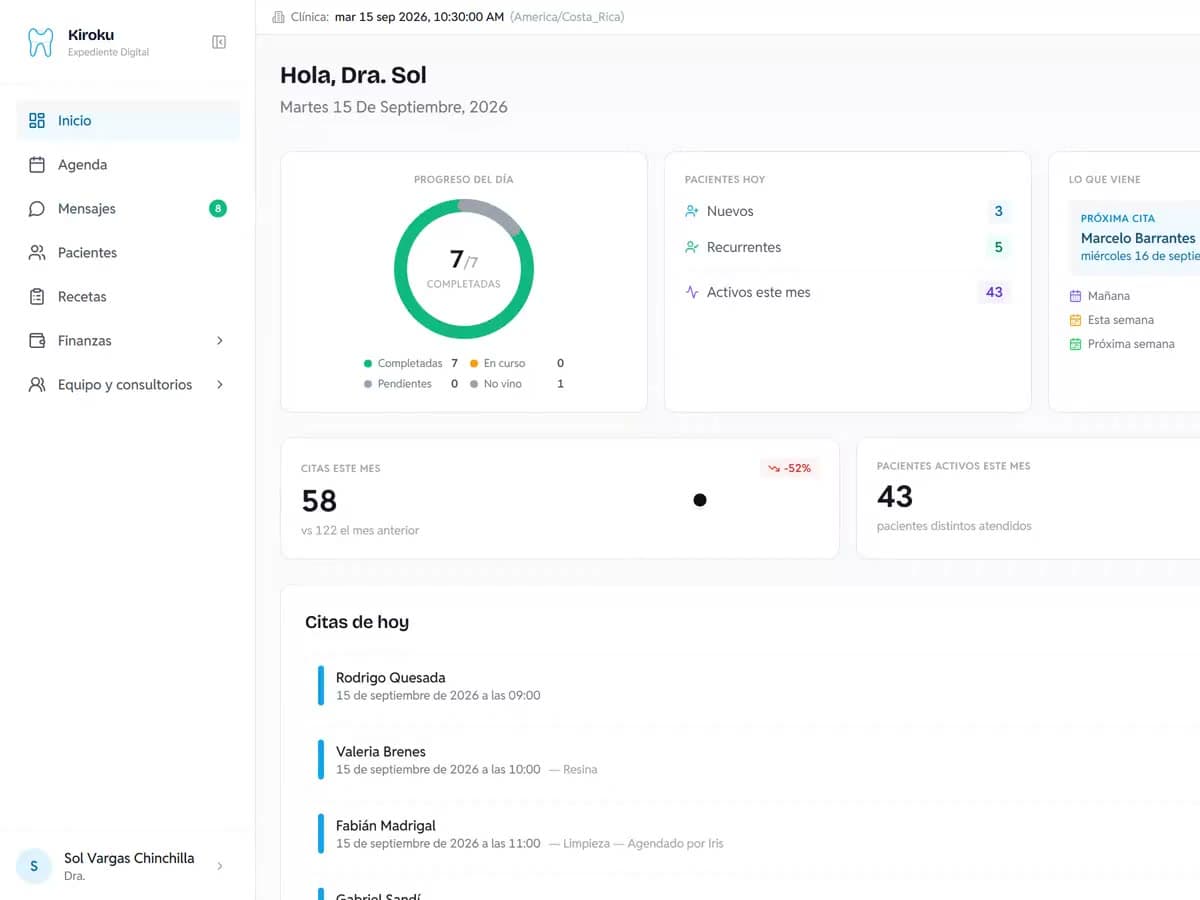Collapse the sidebar with the panel icon
The image size is (1200, 900).
(x=219, y=42)
